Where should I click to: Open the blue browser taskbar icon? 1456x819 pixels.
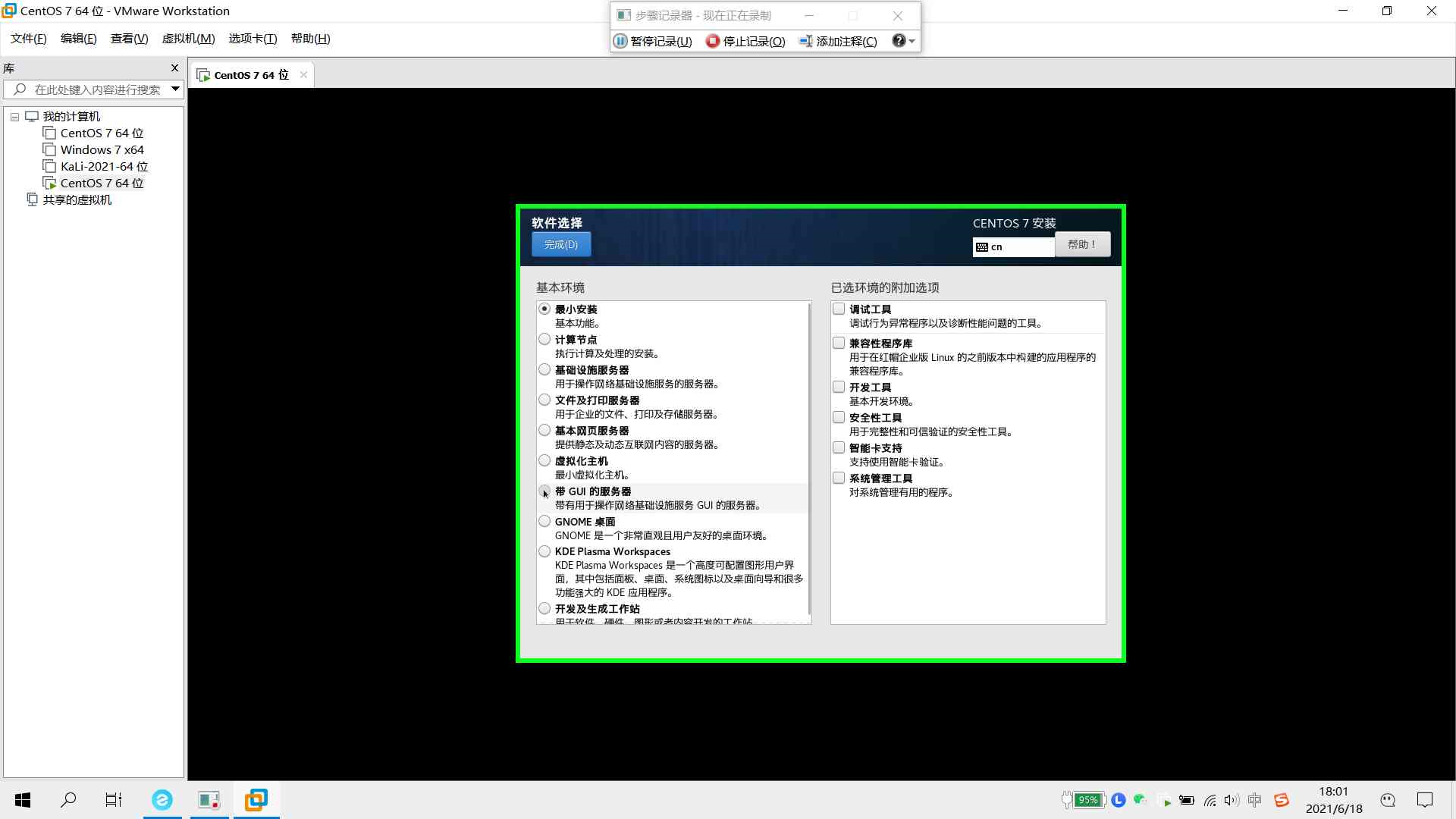tap(162, 800)
